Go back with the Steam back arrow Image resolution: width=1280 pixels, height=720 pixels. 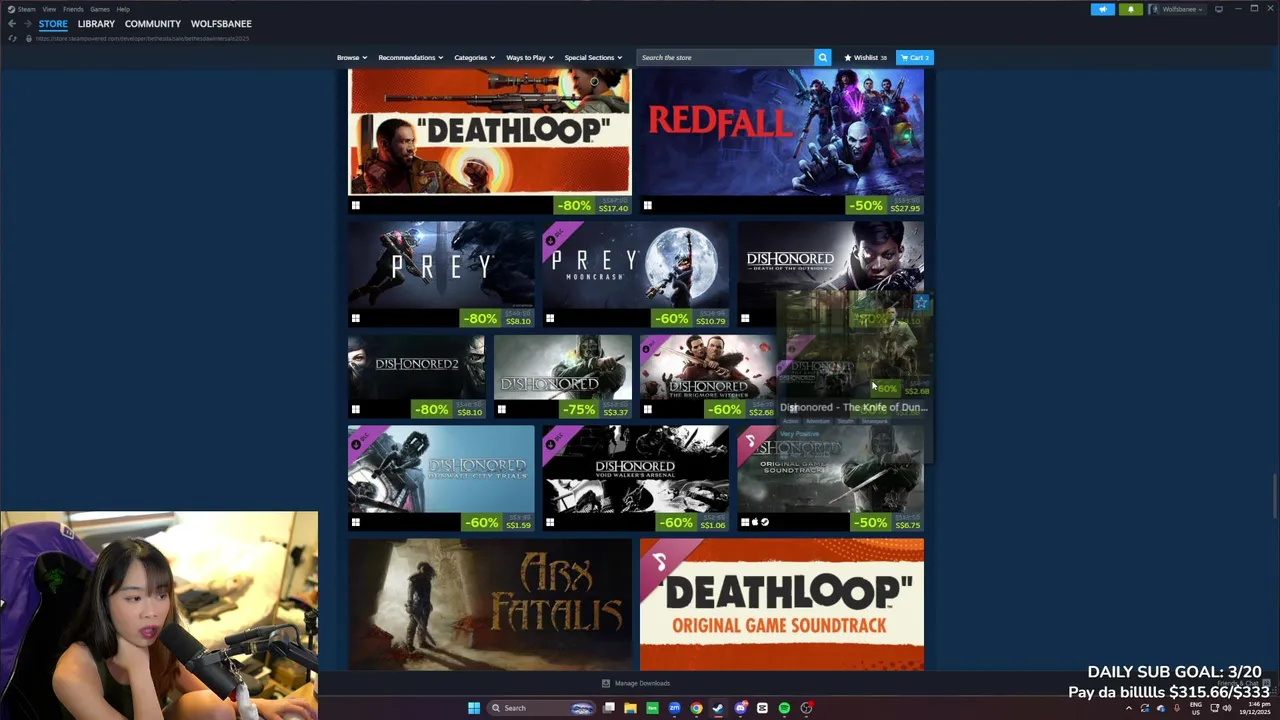tap(12, 23)
